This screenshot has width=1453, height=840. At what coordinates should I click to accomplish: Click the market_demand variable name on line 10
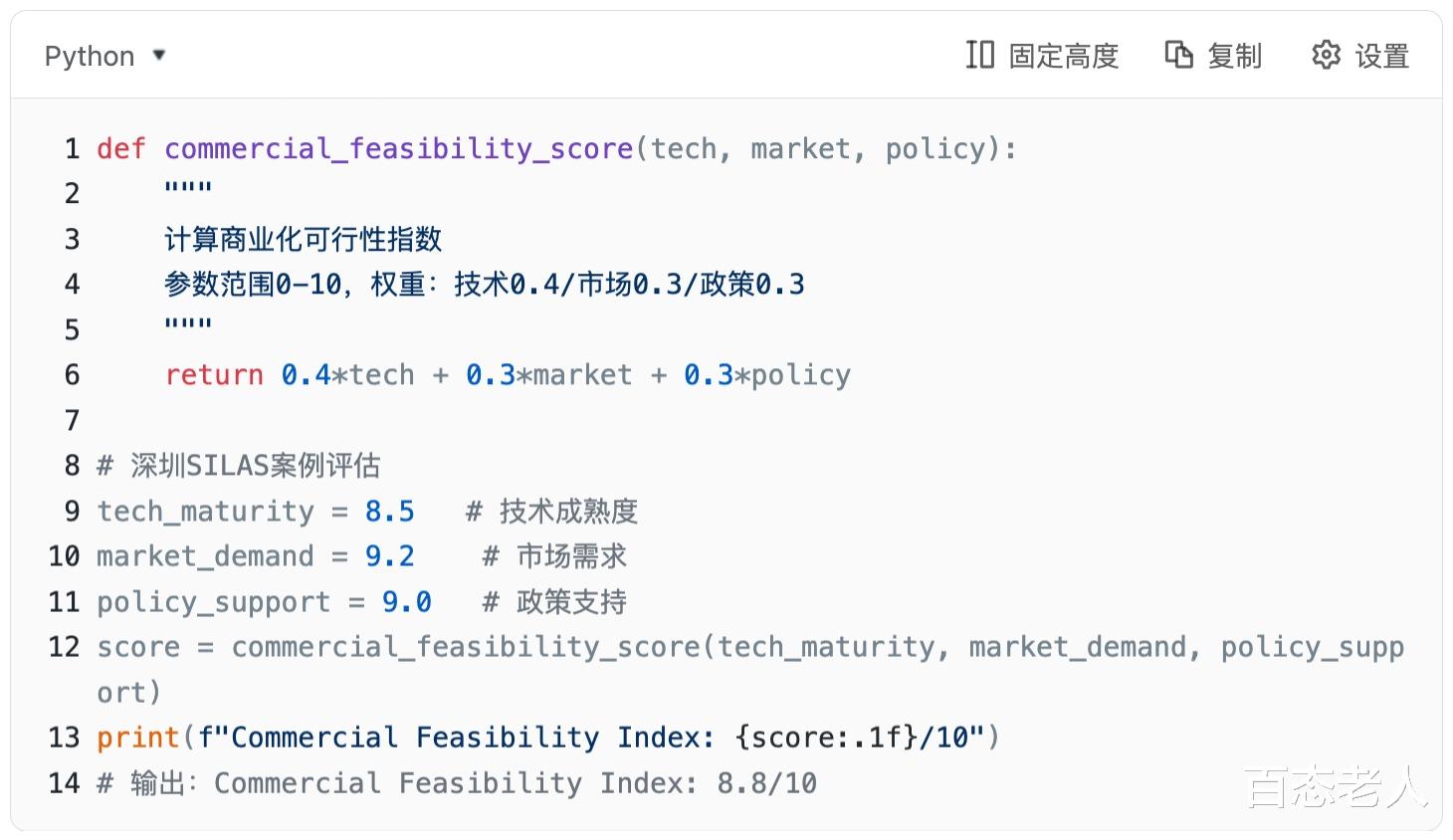(x=205, y=556)
